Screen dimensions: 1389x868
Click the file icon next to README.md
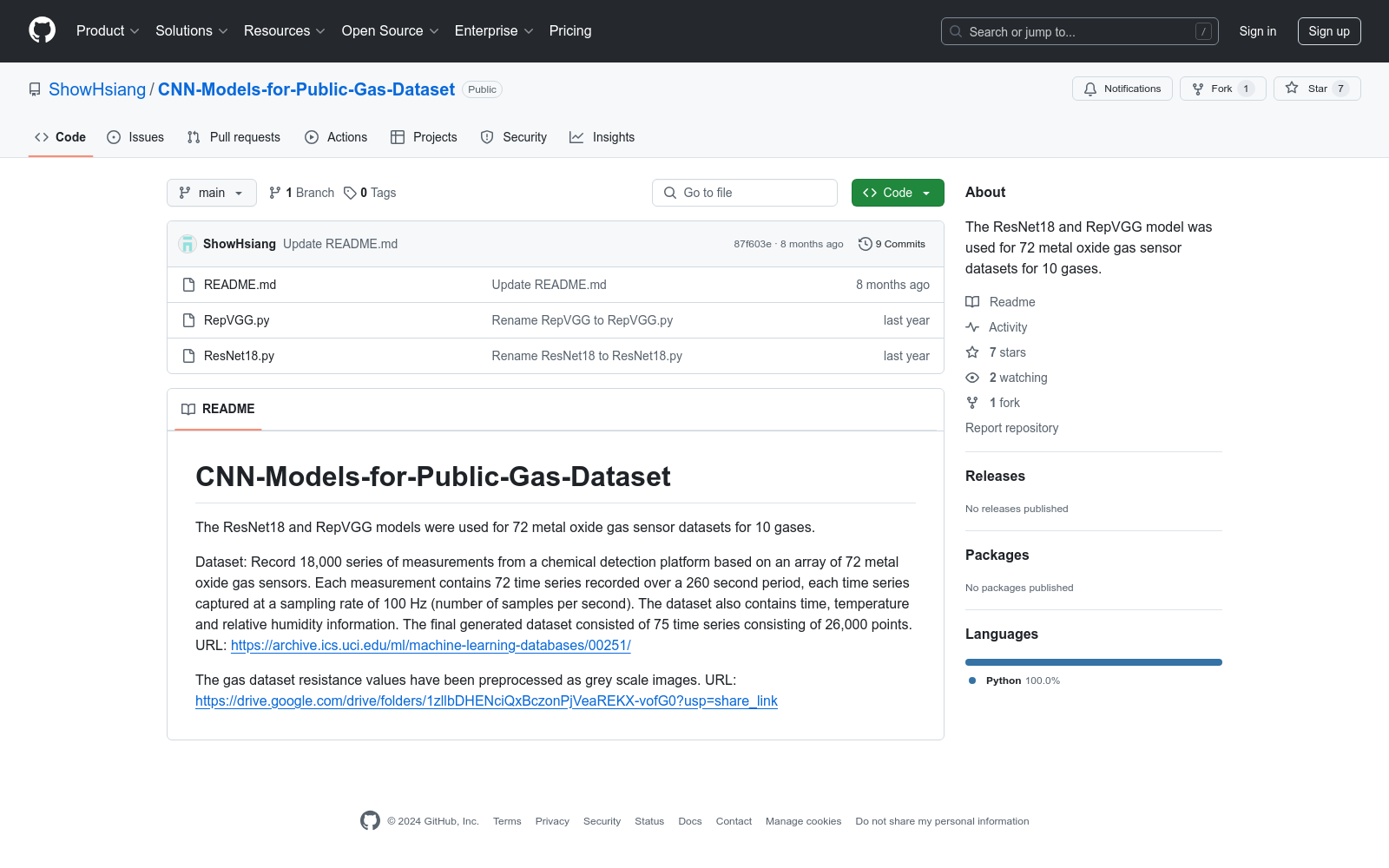click(x=188, y=285)
